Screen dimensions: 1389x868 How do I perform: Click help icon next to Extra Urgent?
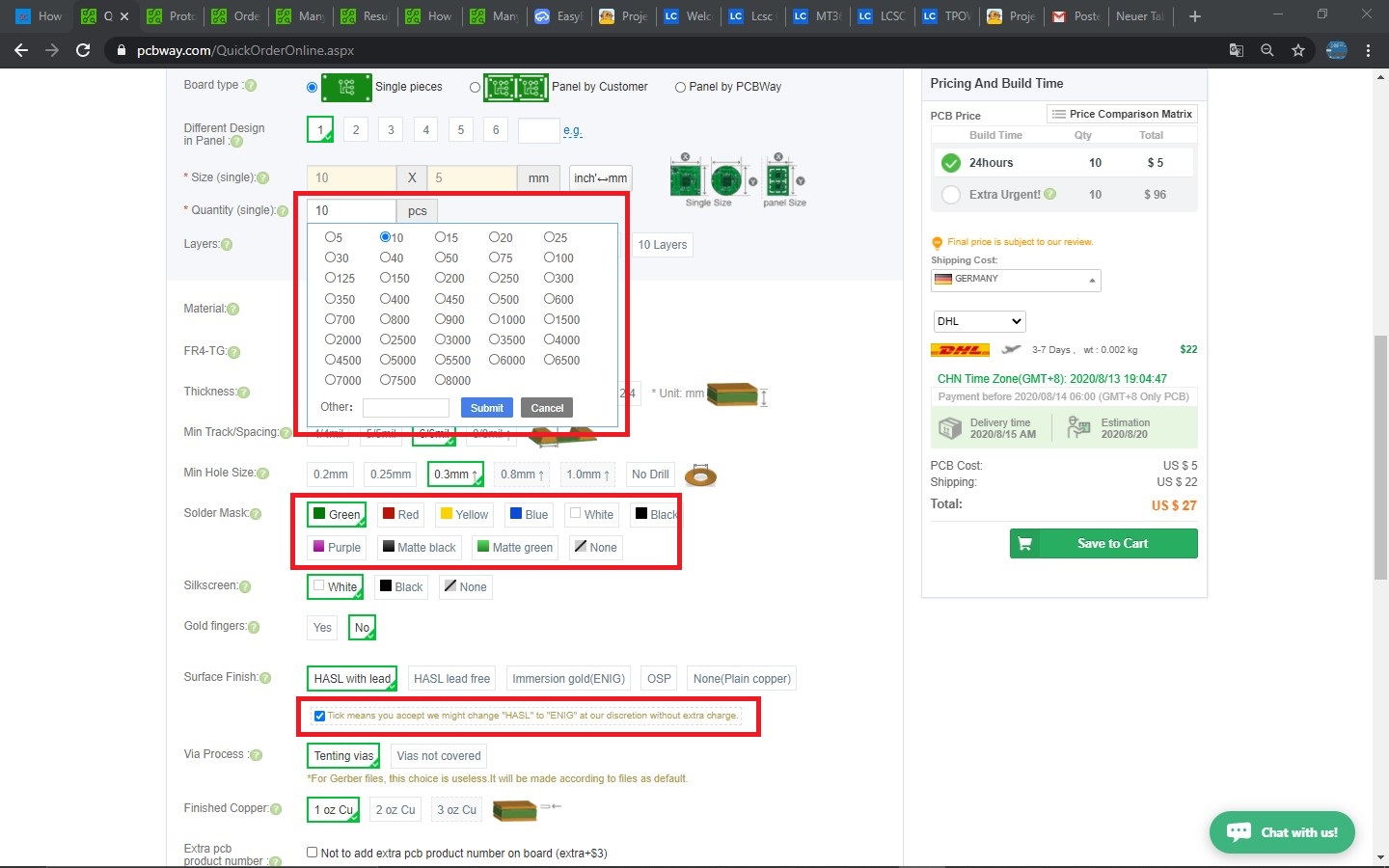1050,194
